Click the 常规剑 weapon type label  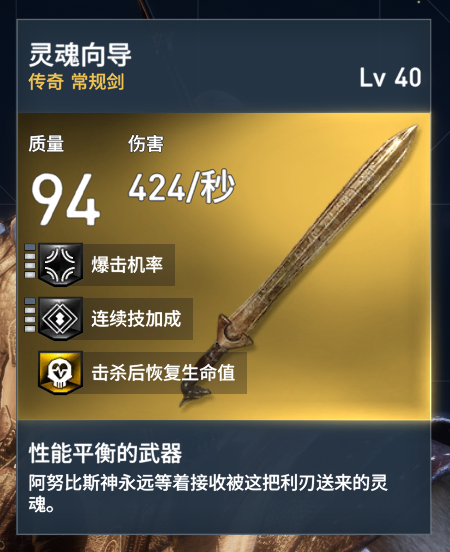pos(98,82)
